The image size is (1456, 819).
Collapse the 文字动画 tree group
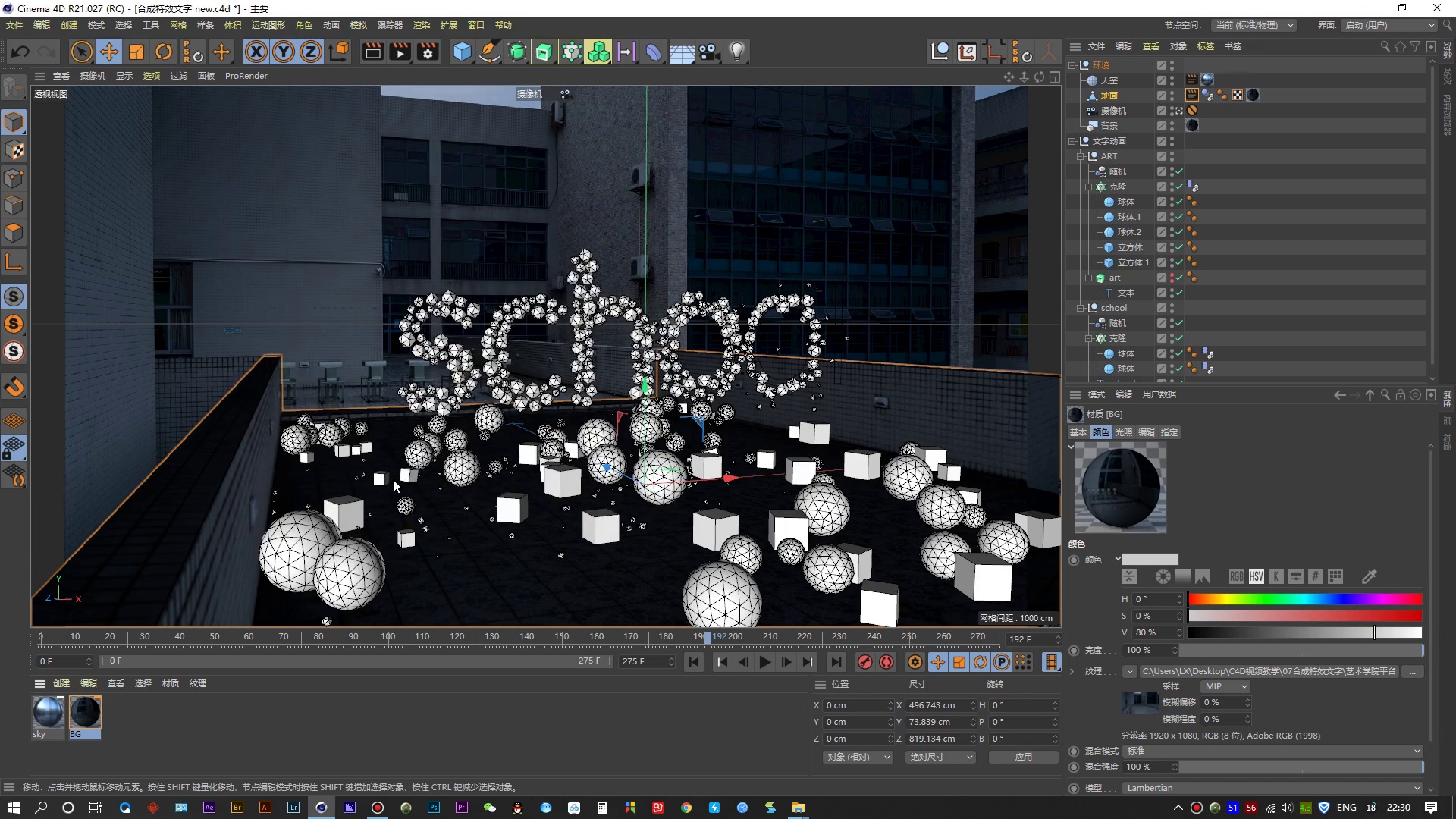click(x=1072, y=141)
